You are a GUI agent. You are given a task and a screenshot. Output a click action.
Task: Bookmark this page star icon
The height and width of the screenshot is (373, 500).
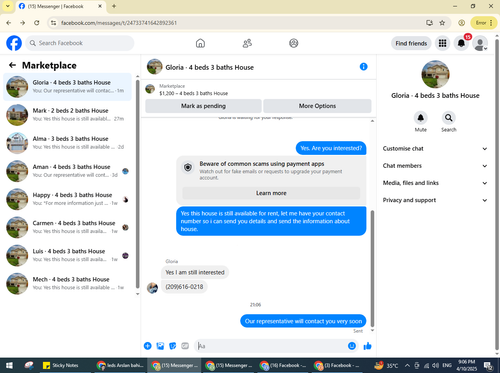click(x=442, y=23)
